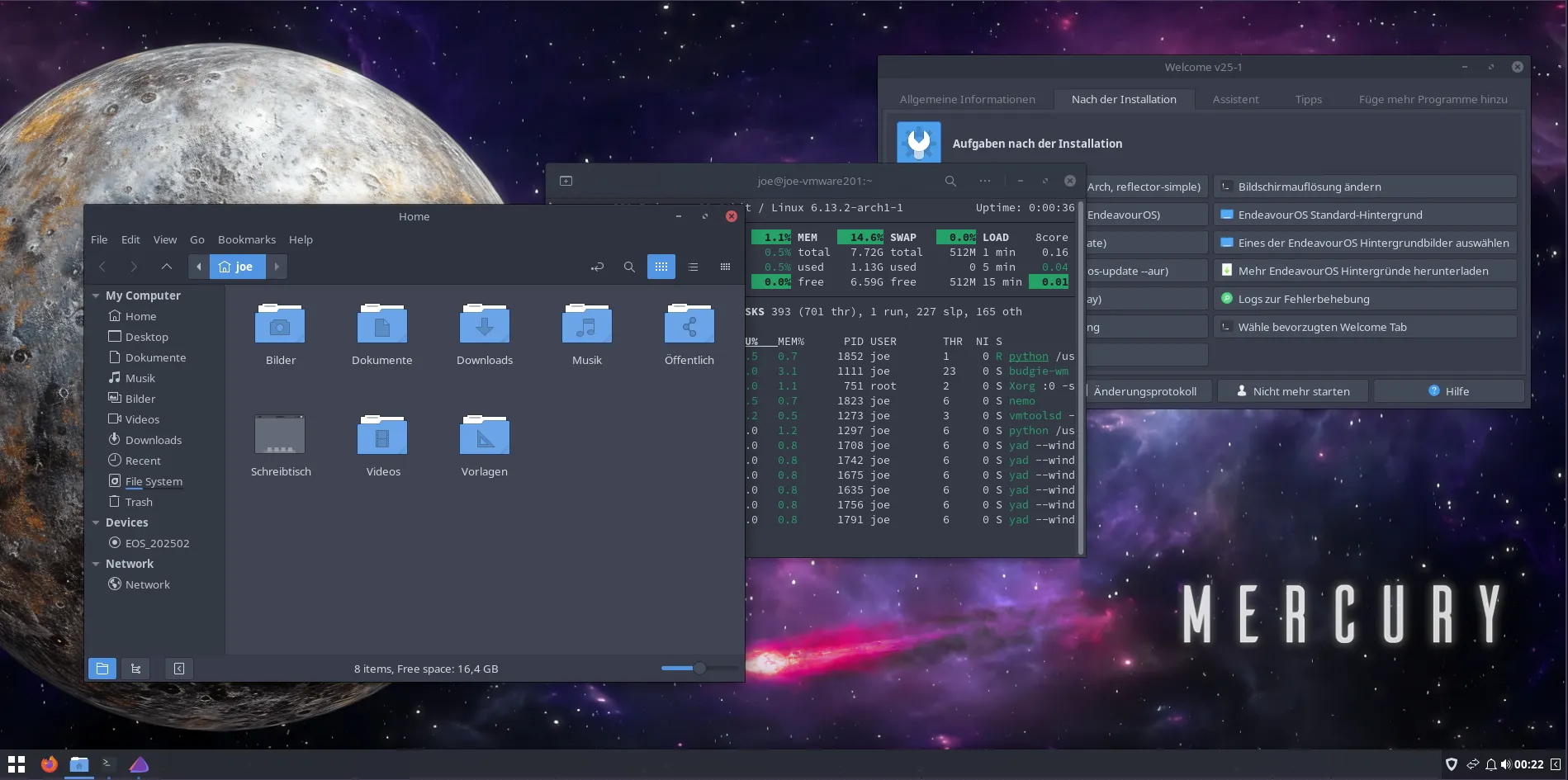Click the Hilfe button in Welcome
The width and height of the screenshot is (1568, 780).
(1448, 391)
